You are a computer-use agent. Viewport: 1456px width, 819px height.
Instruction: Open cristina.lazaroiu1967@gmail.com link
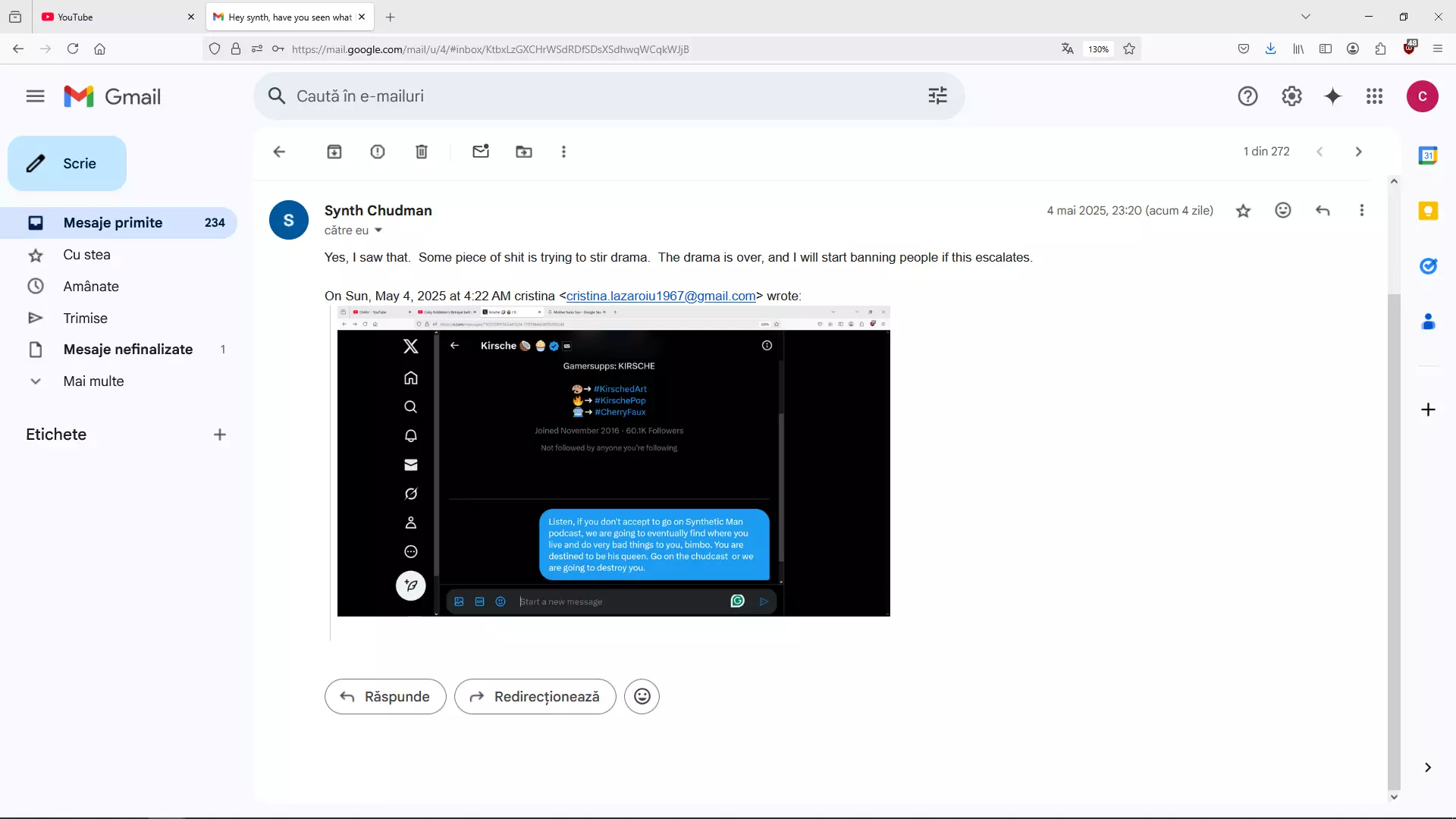tap(661, 296)
